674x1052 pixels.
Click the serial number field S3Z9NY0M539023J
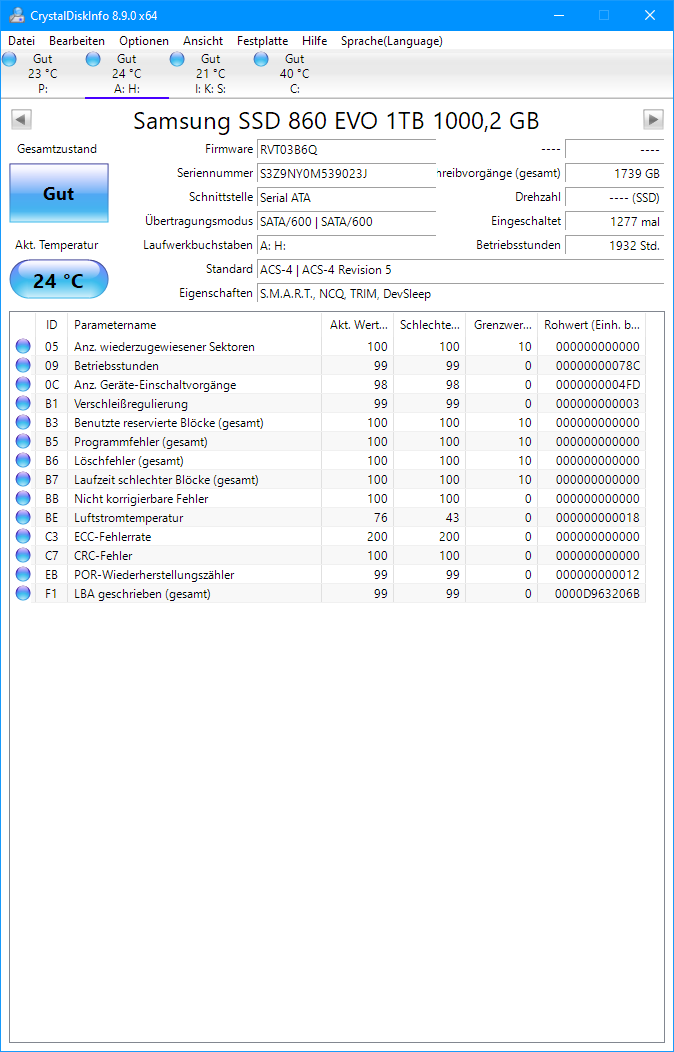click(x=347, y=173)
